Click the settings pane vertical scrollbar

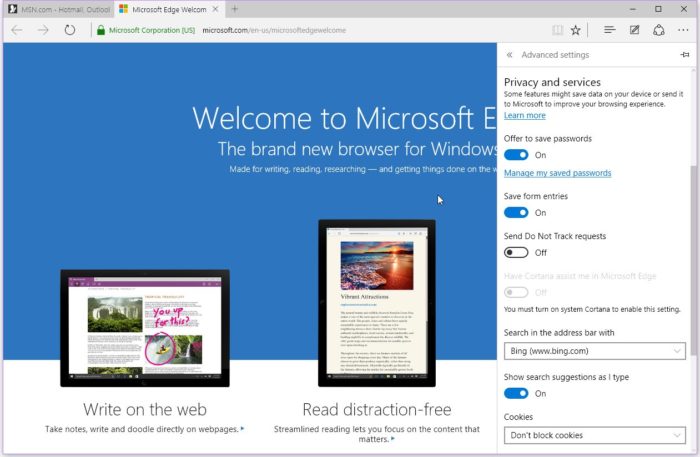[x=693, y=259]
